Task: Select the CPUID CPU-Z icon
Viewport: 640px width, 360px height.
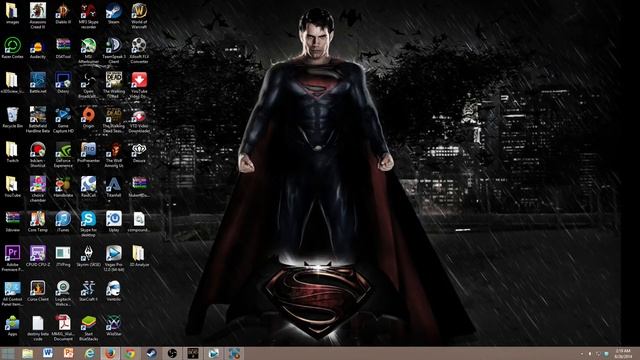Action: point(38,256)
